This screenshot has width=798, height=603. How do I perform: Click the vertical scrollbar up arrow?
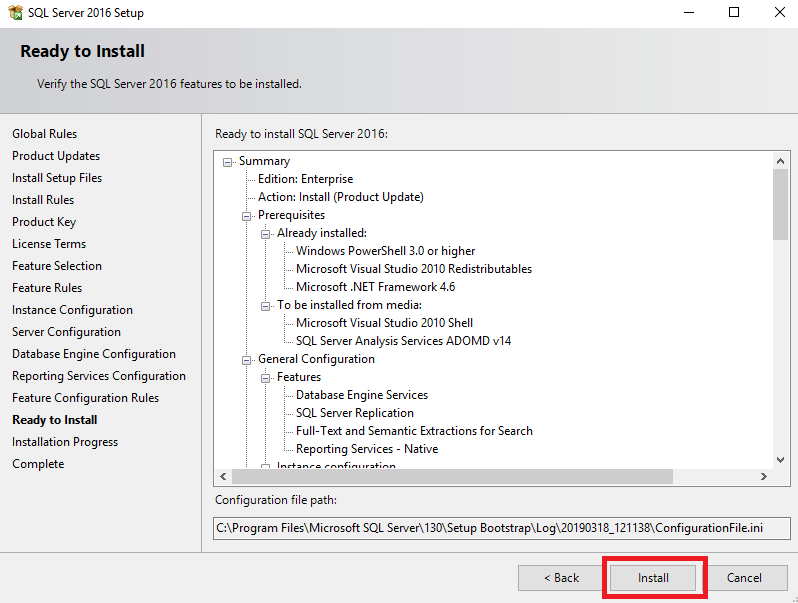(780, 161)
